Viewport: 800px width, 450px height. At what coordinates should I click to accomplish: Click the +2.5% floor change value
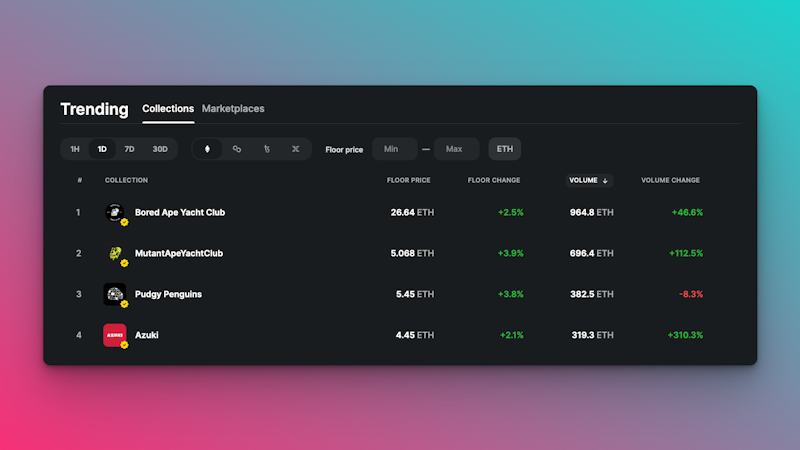511,212
